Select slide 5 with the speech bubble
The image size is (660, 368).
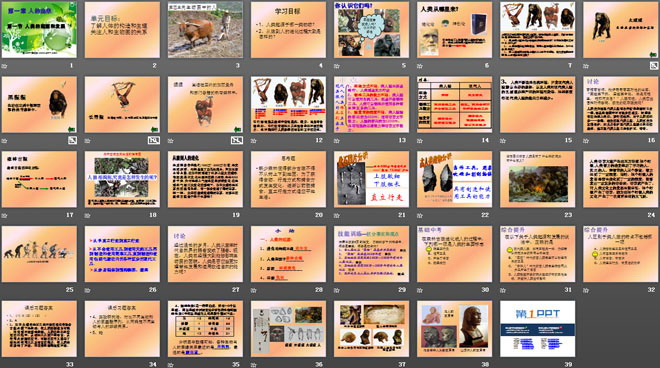coord(372,29)
